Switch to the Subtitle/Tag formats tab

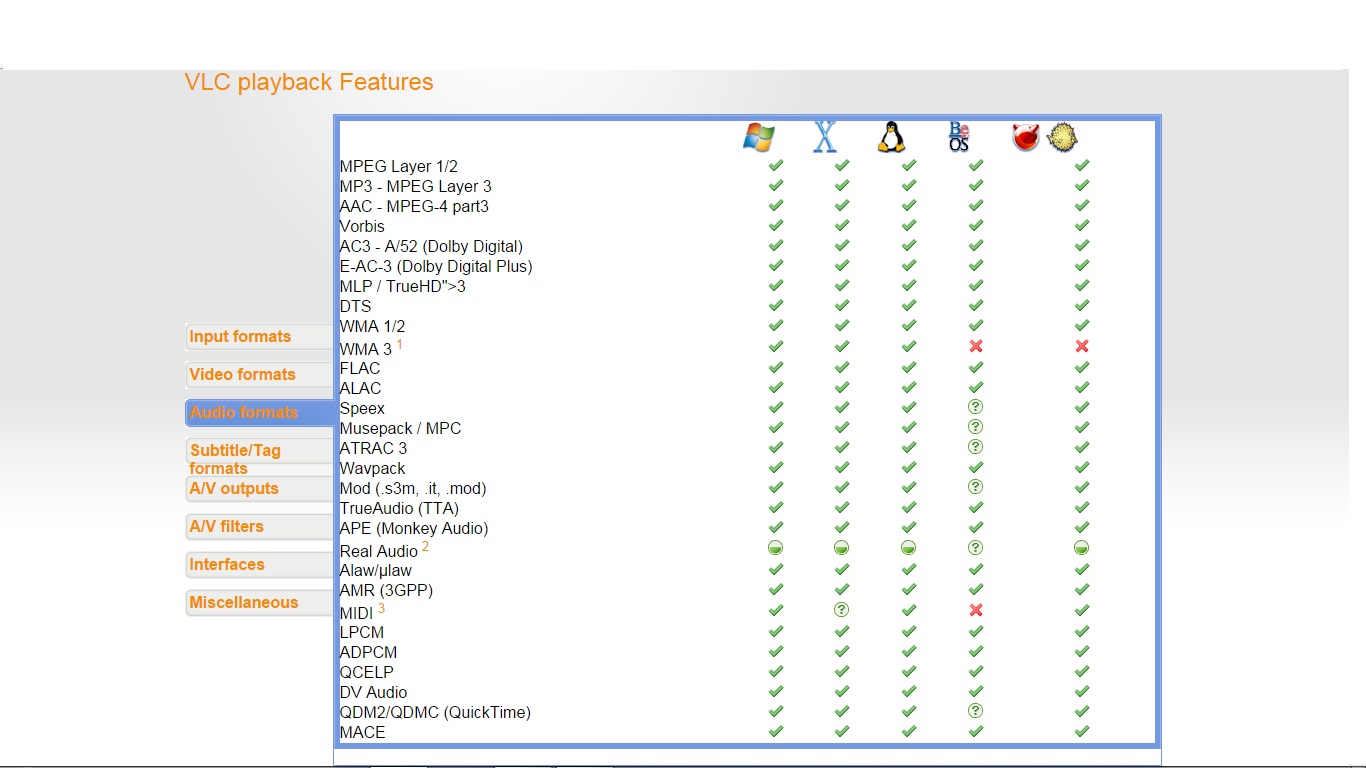(x=260, y=452)
